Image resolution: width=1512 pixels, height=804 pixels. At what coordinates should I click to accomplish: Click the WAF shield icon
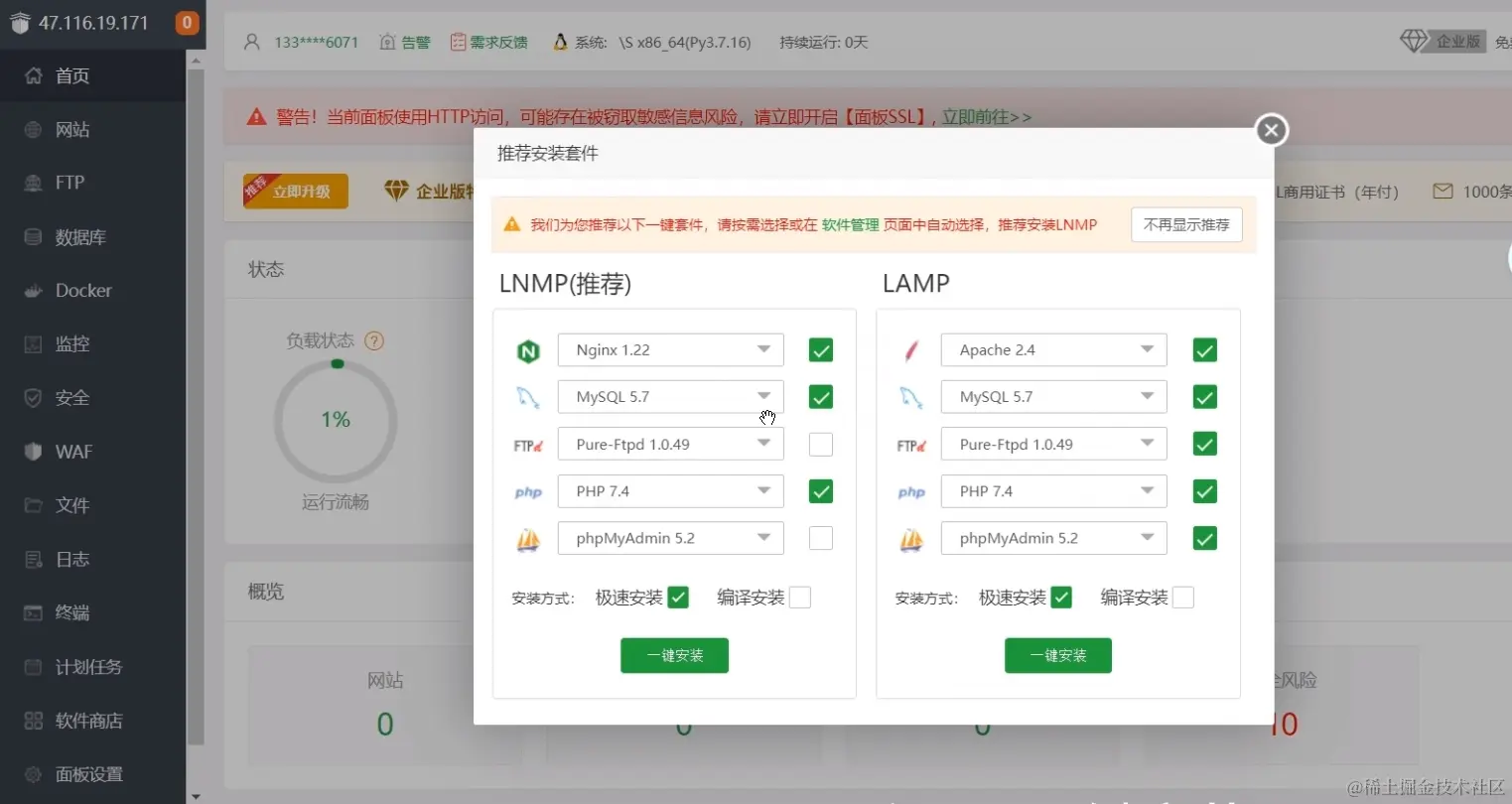[34, 452]
